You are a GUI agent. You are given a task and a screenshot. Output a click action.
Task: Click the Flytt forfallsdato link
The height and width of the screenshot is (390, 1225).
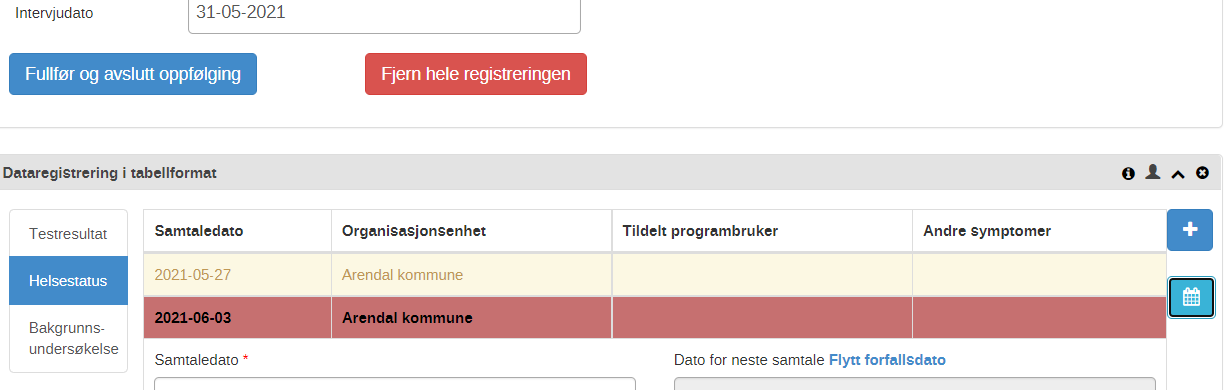(x=887, y=360)
